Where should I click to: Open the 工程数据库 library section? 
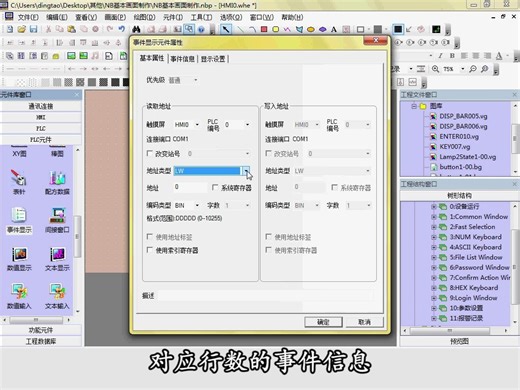tap(41, 341)
